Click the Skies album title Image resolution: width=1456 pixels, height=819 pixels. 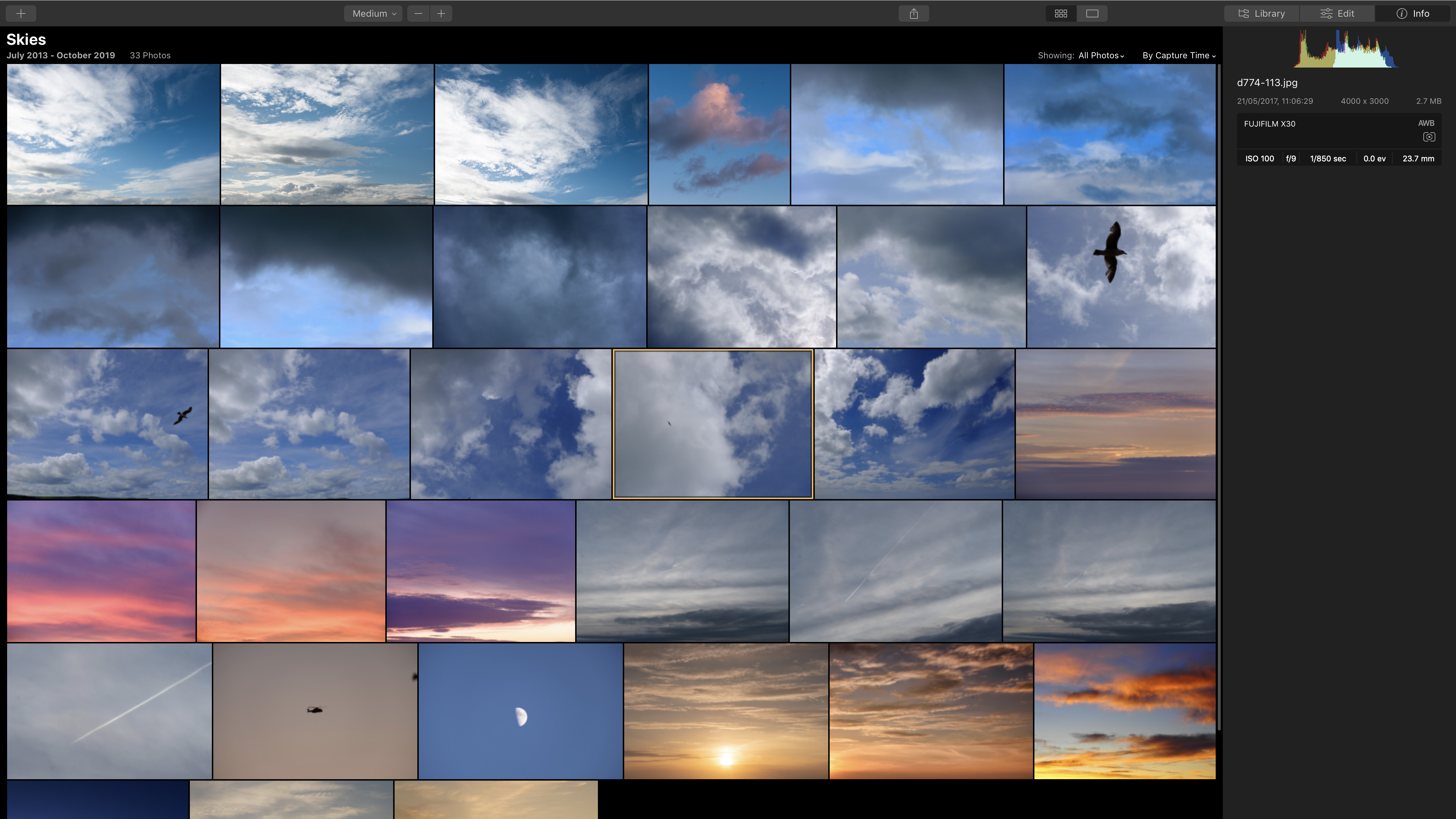pyautogui.click(x=26, y=39)
